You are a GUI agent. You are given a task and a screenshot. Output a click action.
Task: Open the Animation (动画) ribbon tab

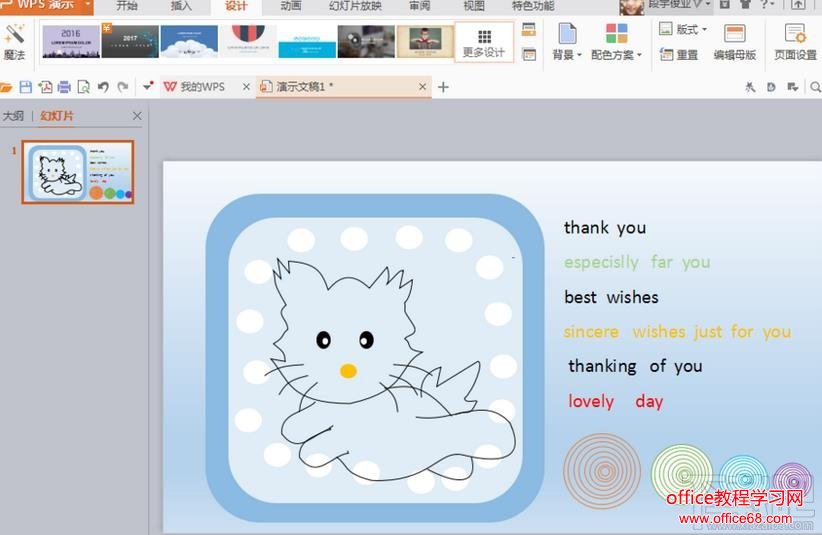click(290, 6)
